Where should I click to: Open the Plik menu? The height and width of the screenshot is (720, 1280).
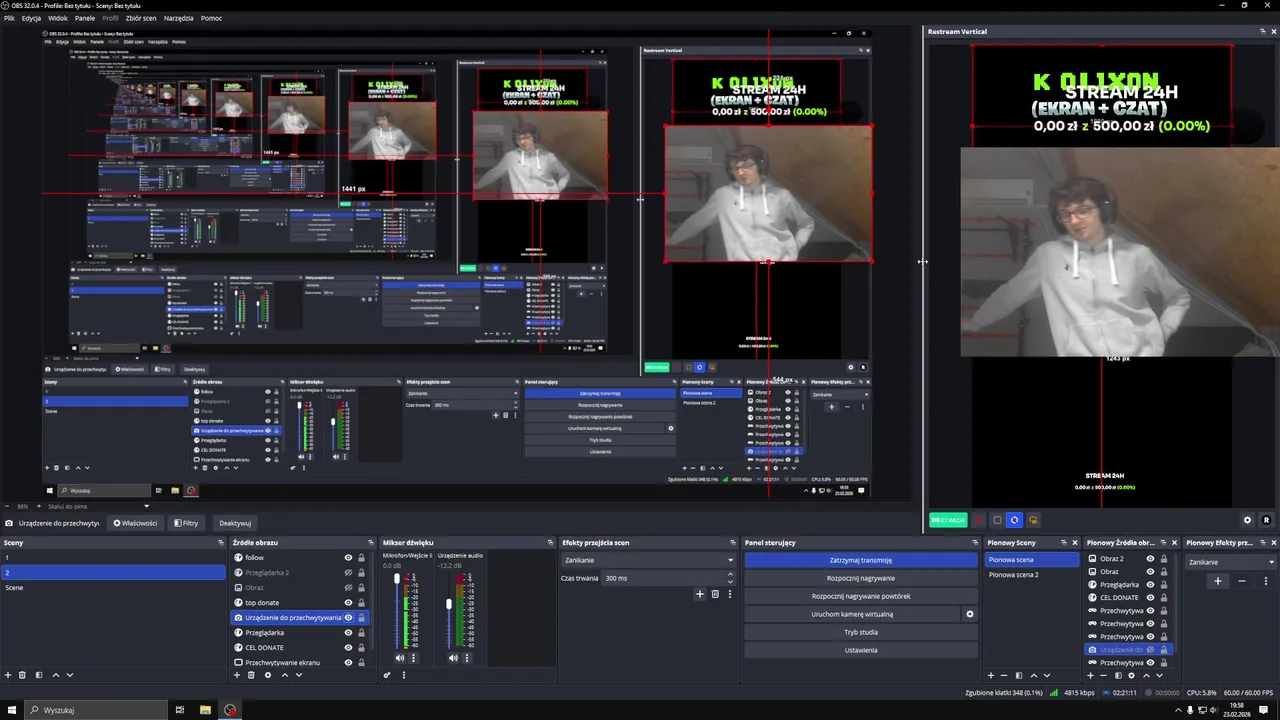[9, 18]
